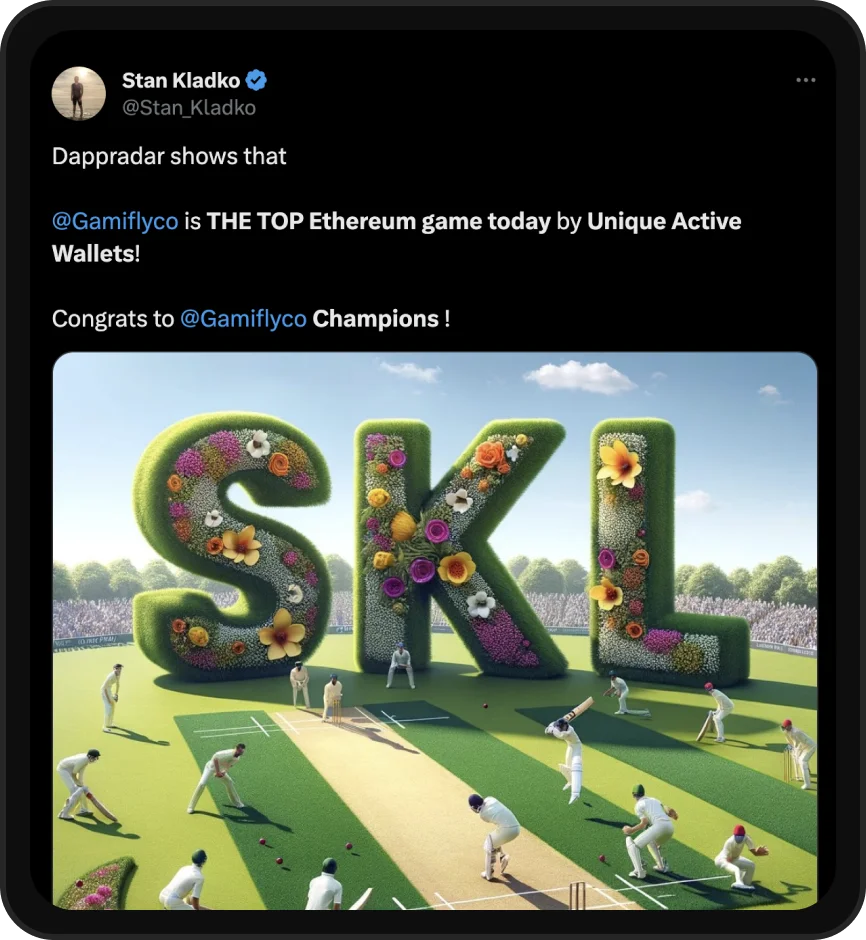The width and height of the screenshot is (866, 940).
Task: Click the bold word 'Wallets'
Action: point(93,254)
